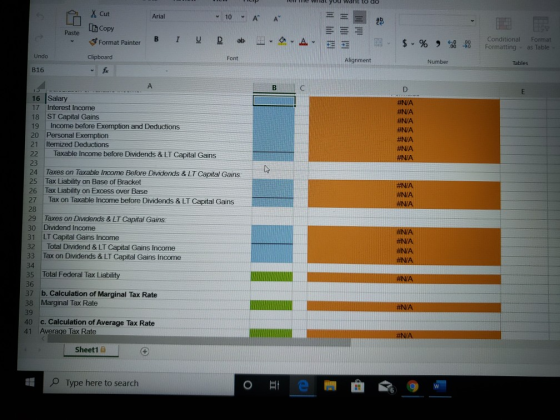This screenshot has height=420, width=560.
Task: Click the Redo arrow icon
Action: click(x=39, y=38)
